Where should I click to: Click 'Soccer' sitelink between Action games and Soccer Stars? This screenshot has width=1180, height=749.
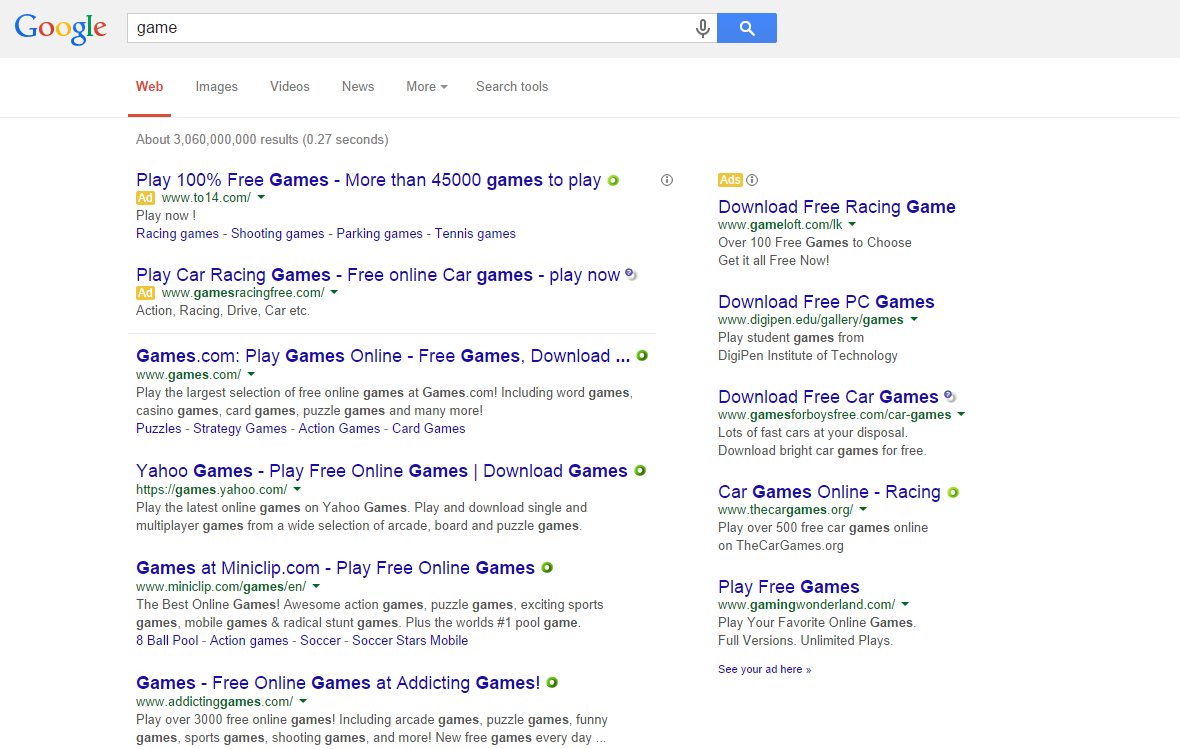[x=321, y=641]
